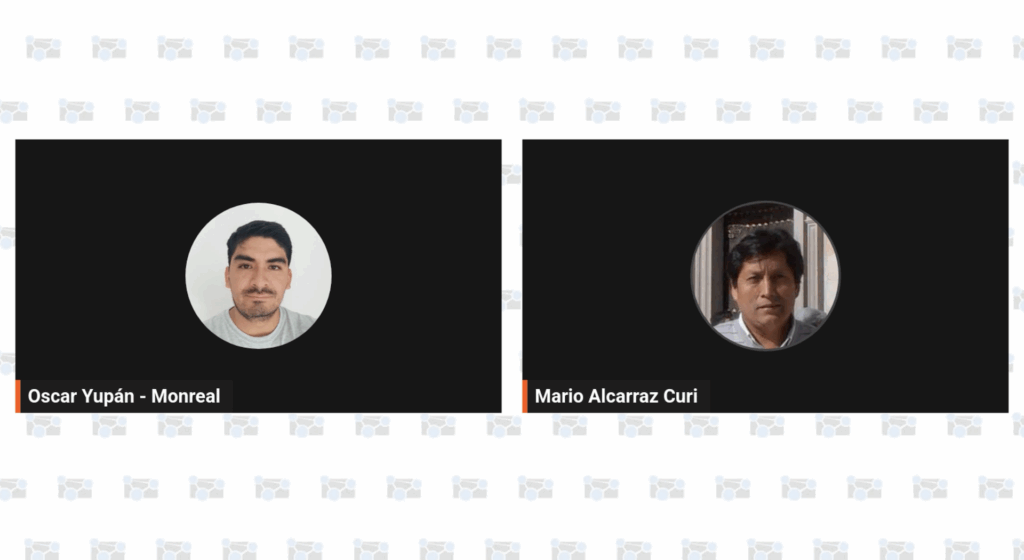Select the "Oscar Yupán - Monreal" name label

pyautogui.click(x=124, y=396)
